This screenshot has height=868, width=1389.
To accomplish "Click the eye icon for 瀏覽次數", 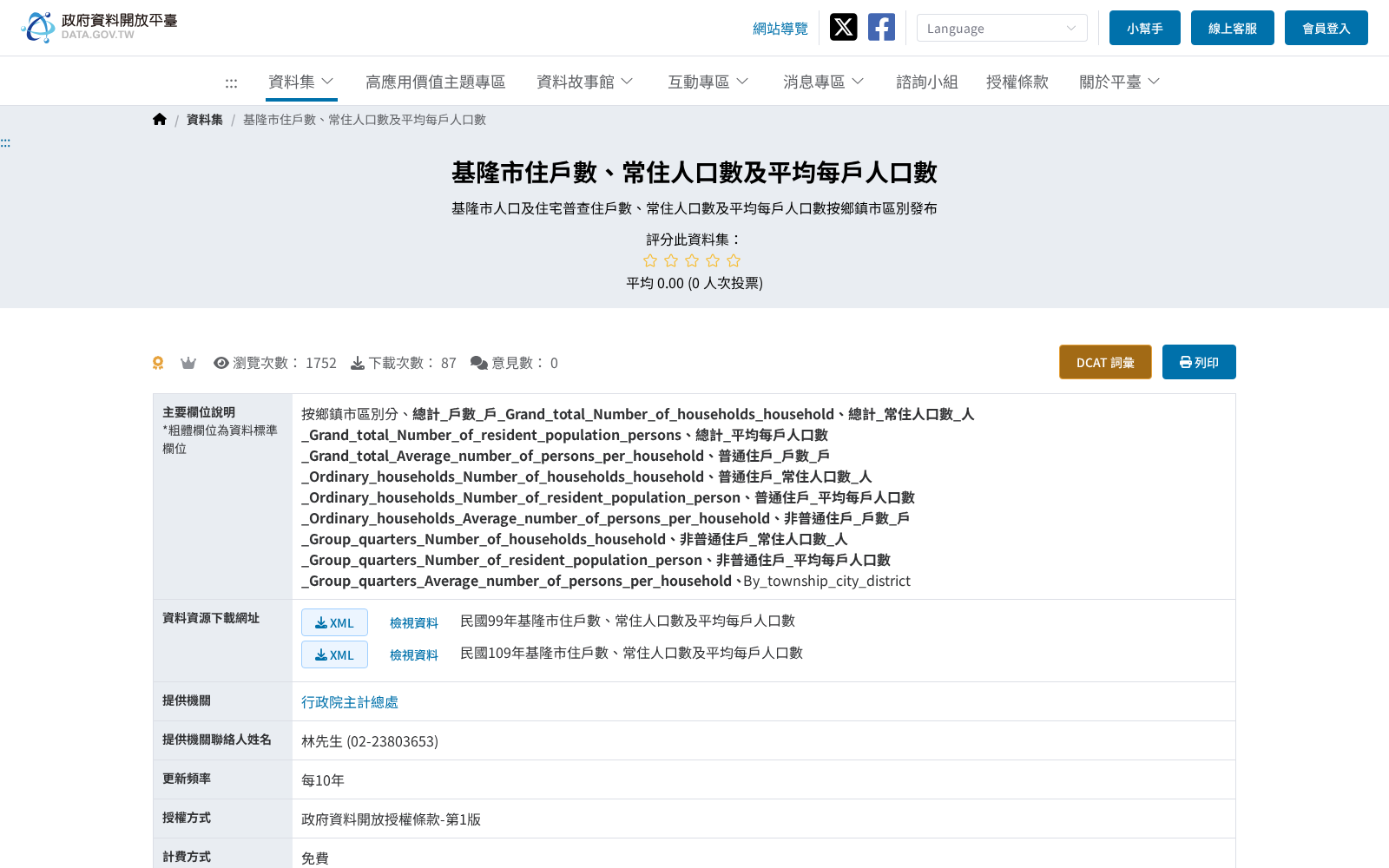I will 221,363.
